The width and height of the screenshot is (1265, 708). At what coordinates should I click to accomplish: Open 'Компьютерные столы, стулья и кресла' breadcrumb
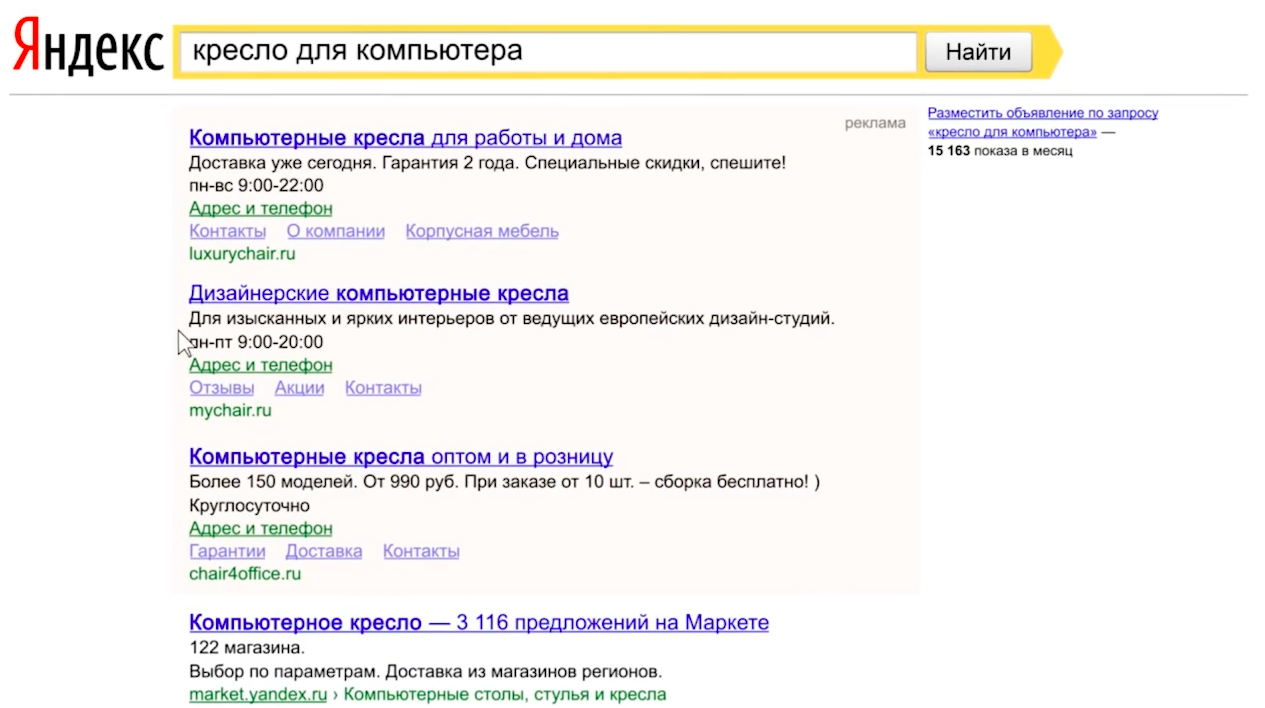pos(505,694)
